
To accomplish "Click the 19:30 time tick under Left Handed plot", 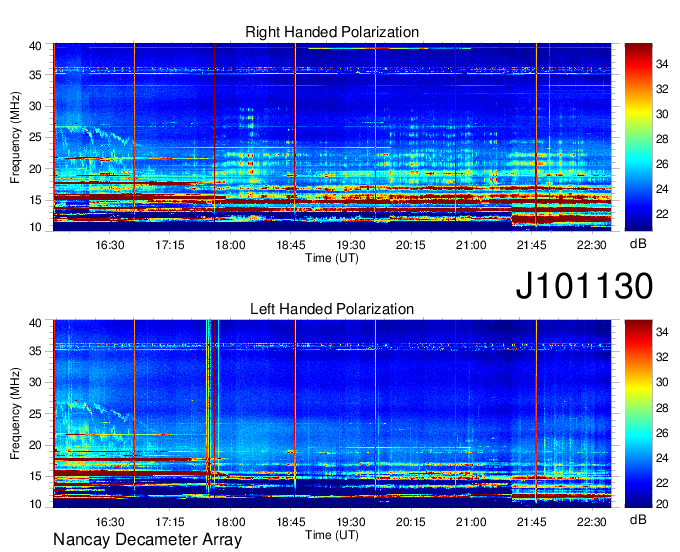I will pos(351,522).
